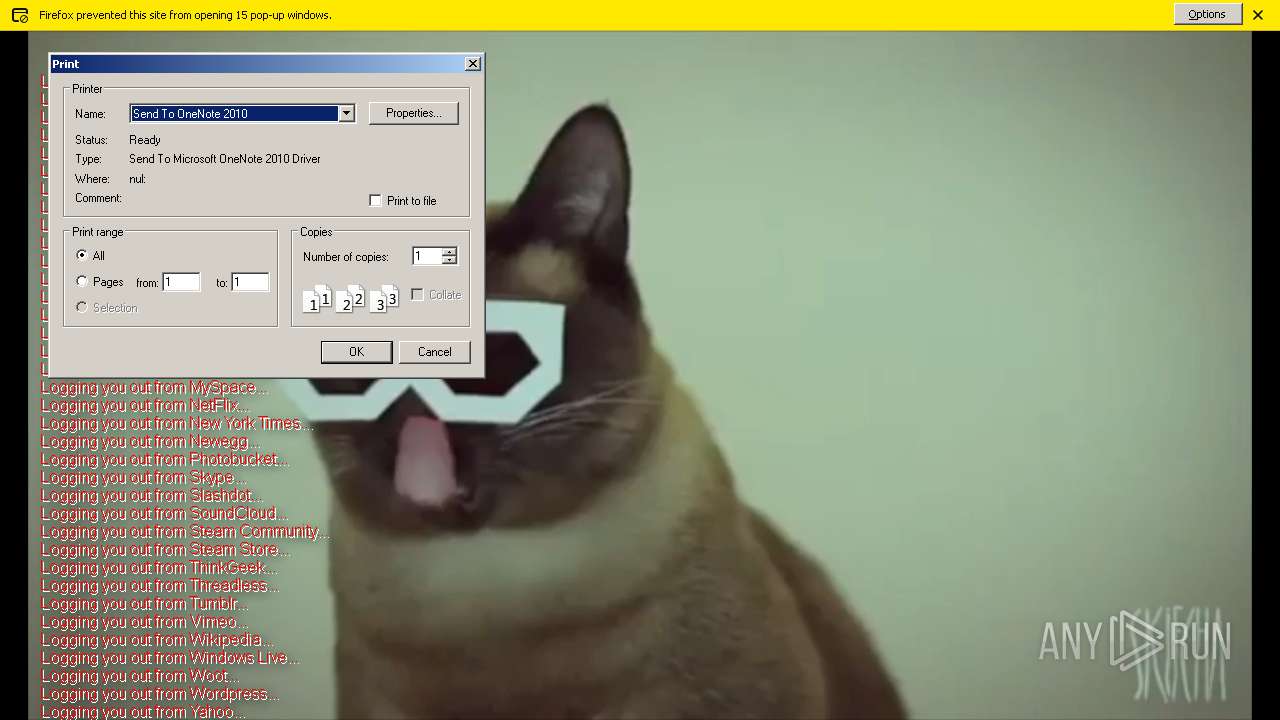Click the to page number field
Screen dimensions: 1280x720
coord(250,283)
